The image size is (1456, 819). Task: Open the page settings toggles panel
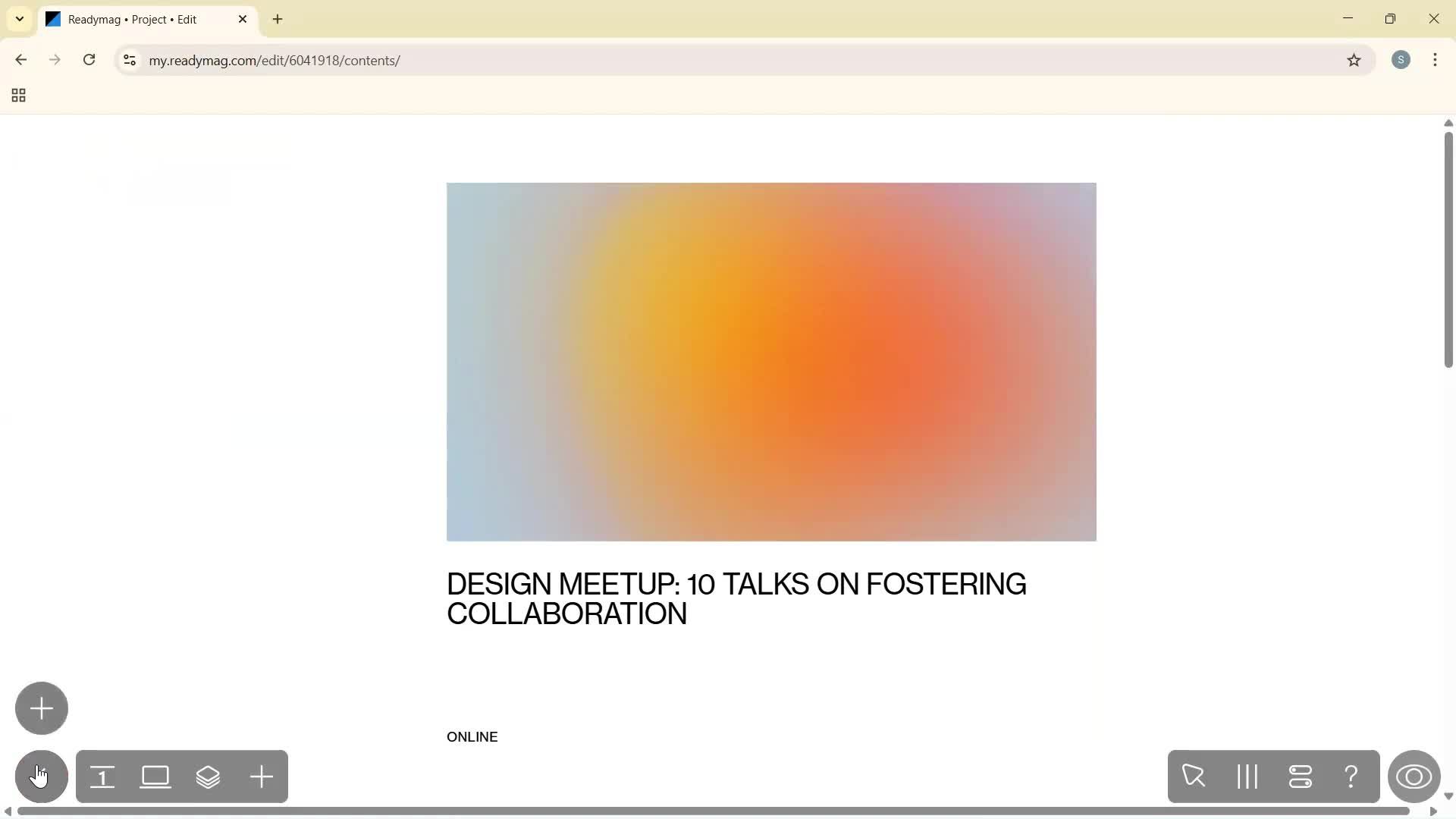(1301, 777)
